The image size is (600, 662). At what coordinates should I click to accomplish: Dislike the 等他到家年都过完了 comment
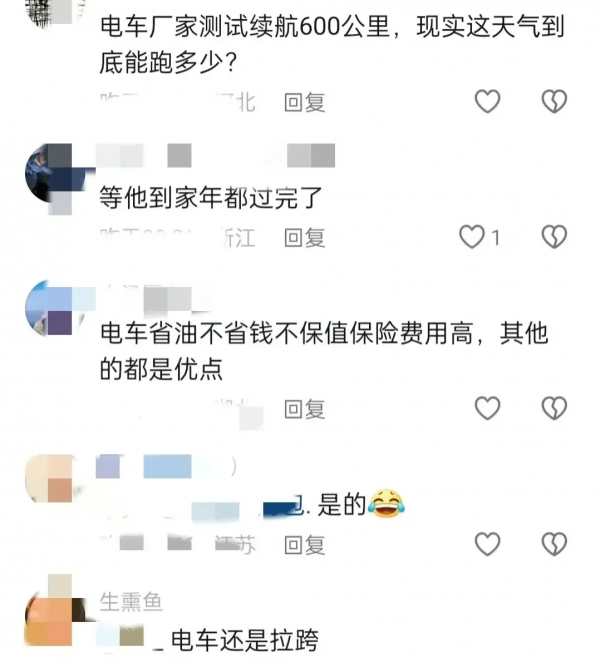(554, 237)
